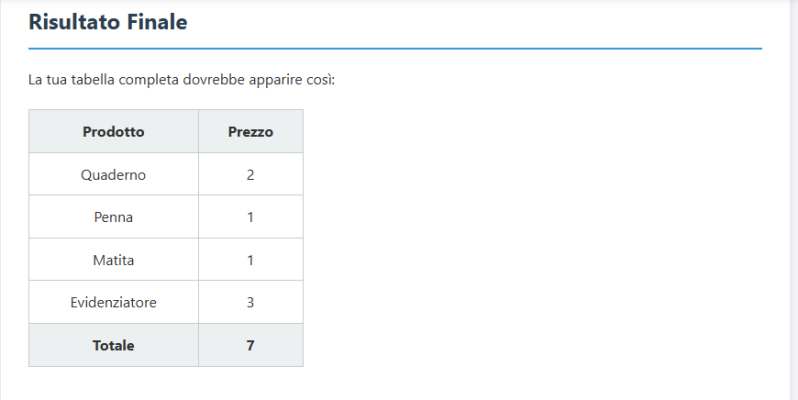Click the word "apparire" in the sentence
The width and height of the screenshot is (798, 400).
pyautogui.click(x=276, y=79)
